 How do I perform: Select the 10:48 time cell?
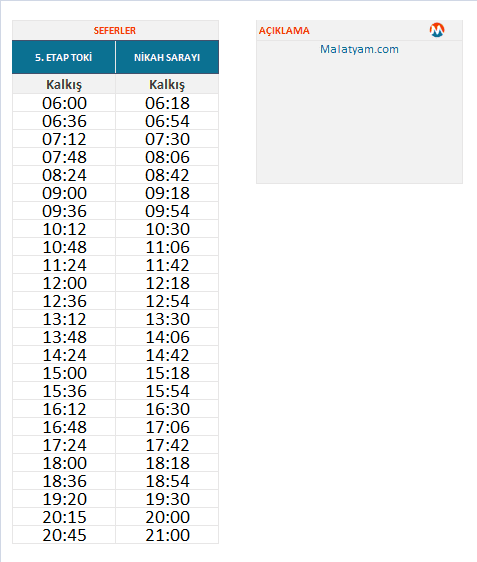point(64,247)
